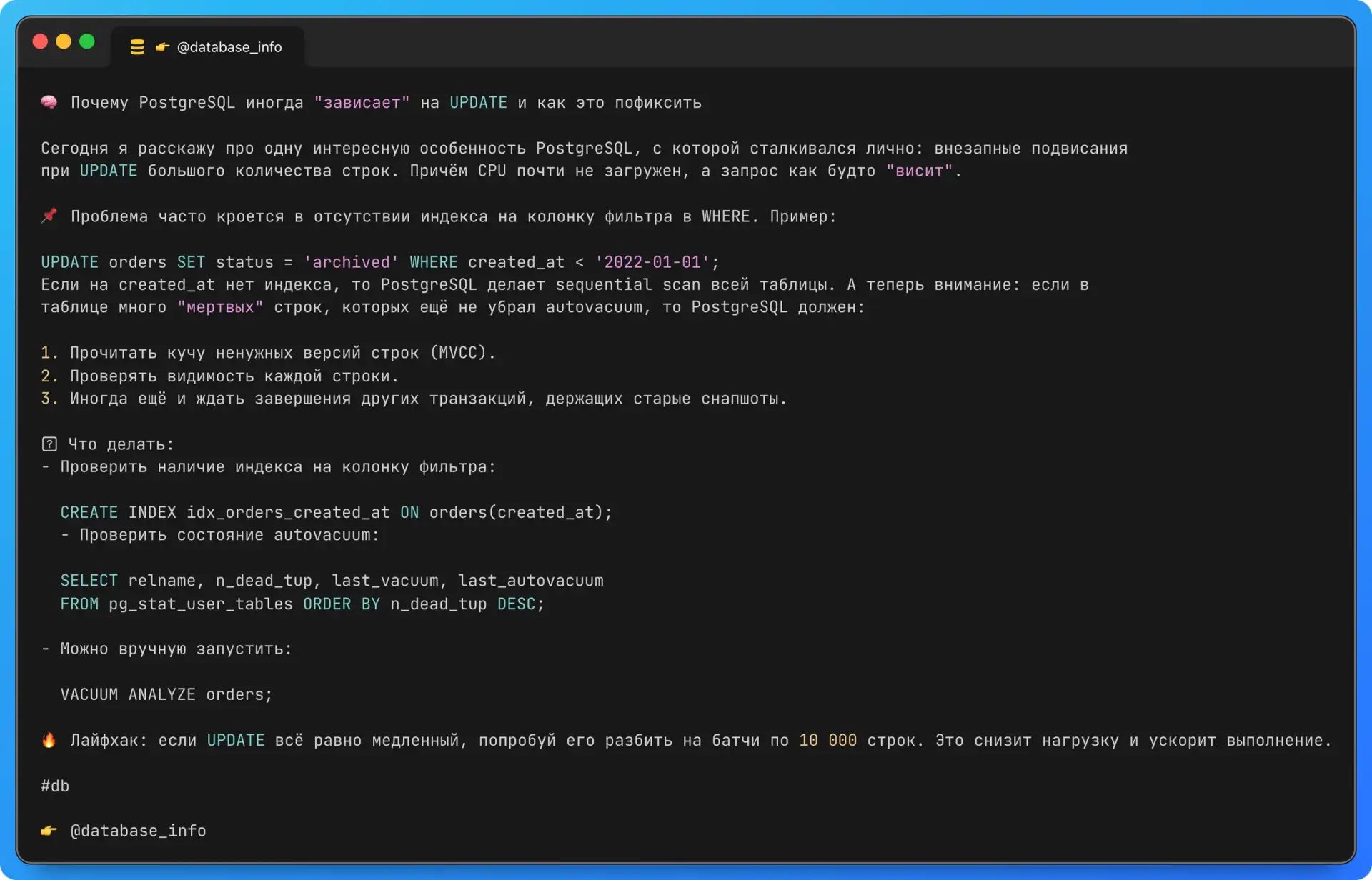
Task: Click the pushpin emoji before 'Проблема часто кроется'
Action: pos(49,216)
